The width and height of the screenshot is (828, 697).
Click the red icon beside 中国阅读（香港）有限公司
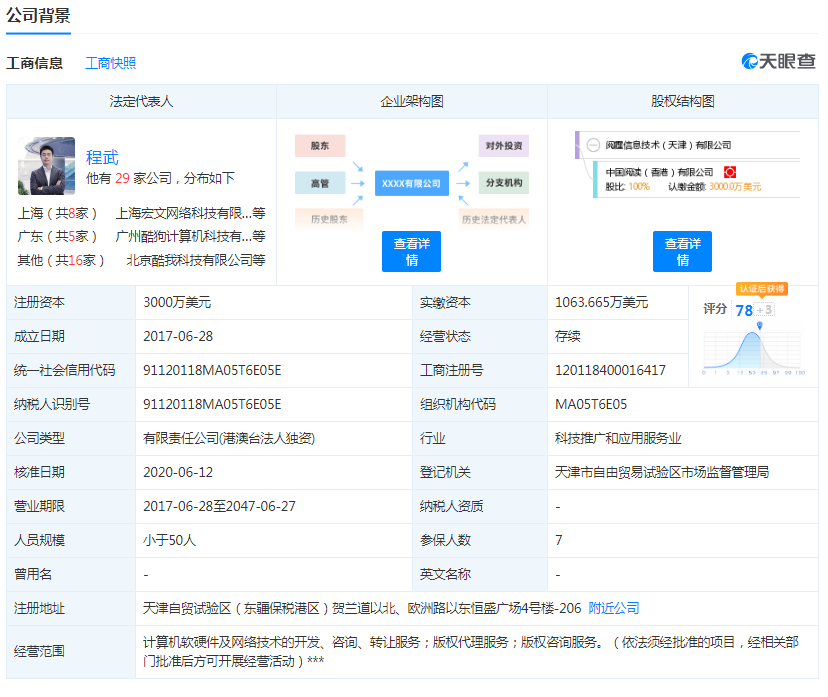[x=730, y=172]
